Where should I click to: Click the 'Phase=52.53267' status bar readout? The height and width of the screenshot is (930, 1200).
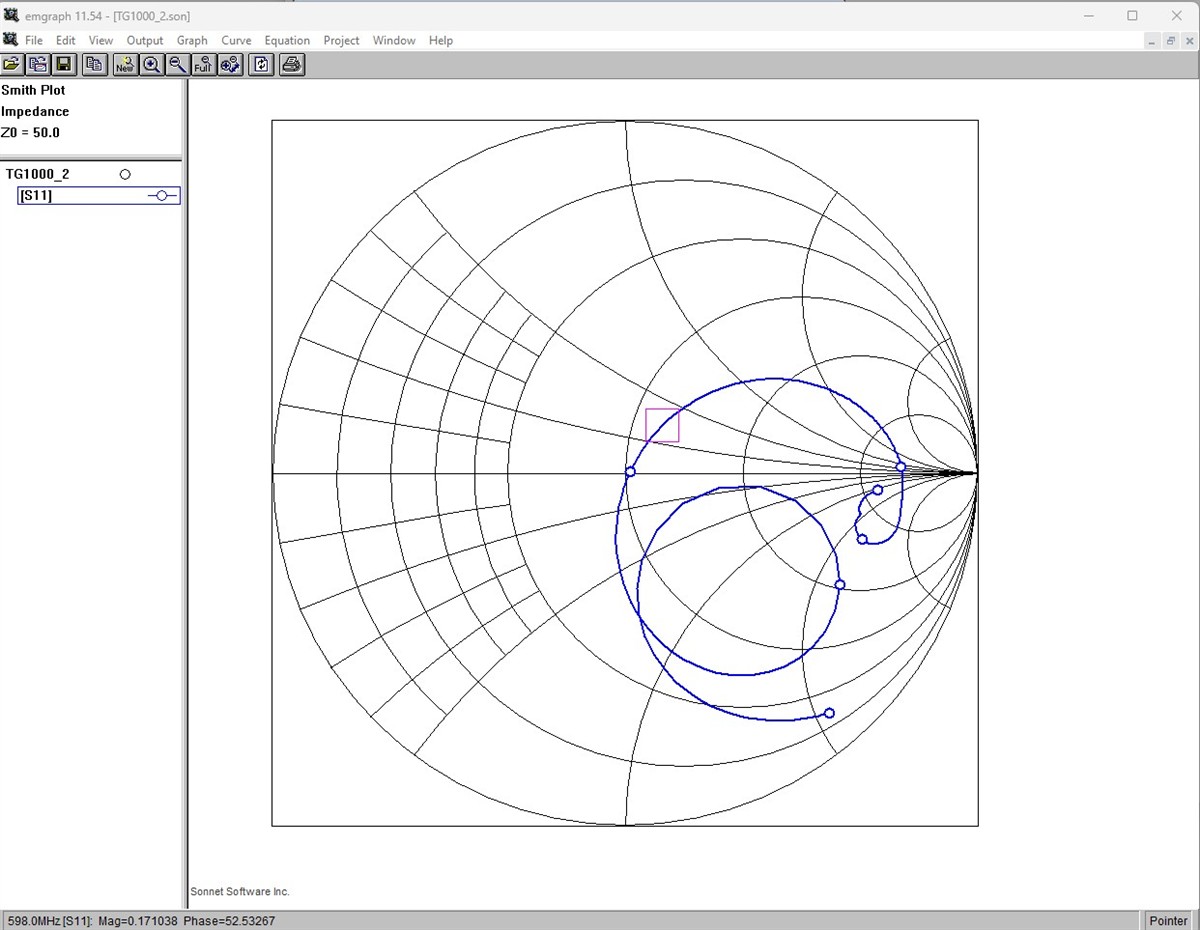229,921
